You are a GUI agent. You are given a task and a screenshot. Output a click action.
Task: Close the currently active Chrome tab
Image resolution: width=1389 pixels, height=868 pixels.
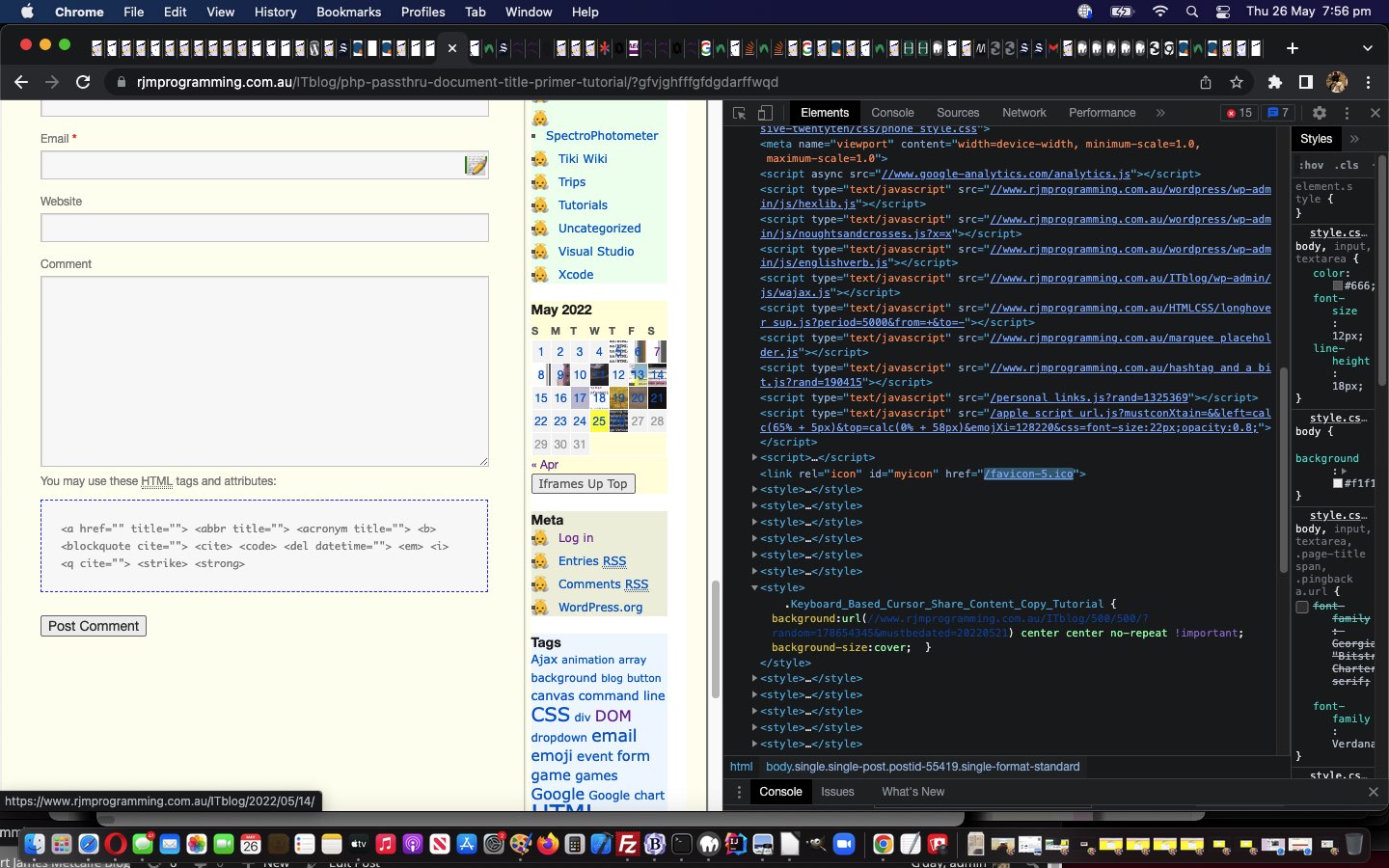pyautogui.click(x=451, y=47)
